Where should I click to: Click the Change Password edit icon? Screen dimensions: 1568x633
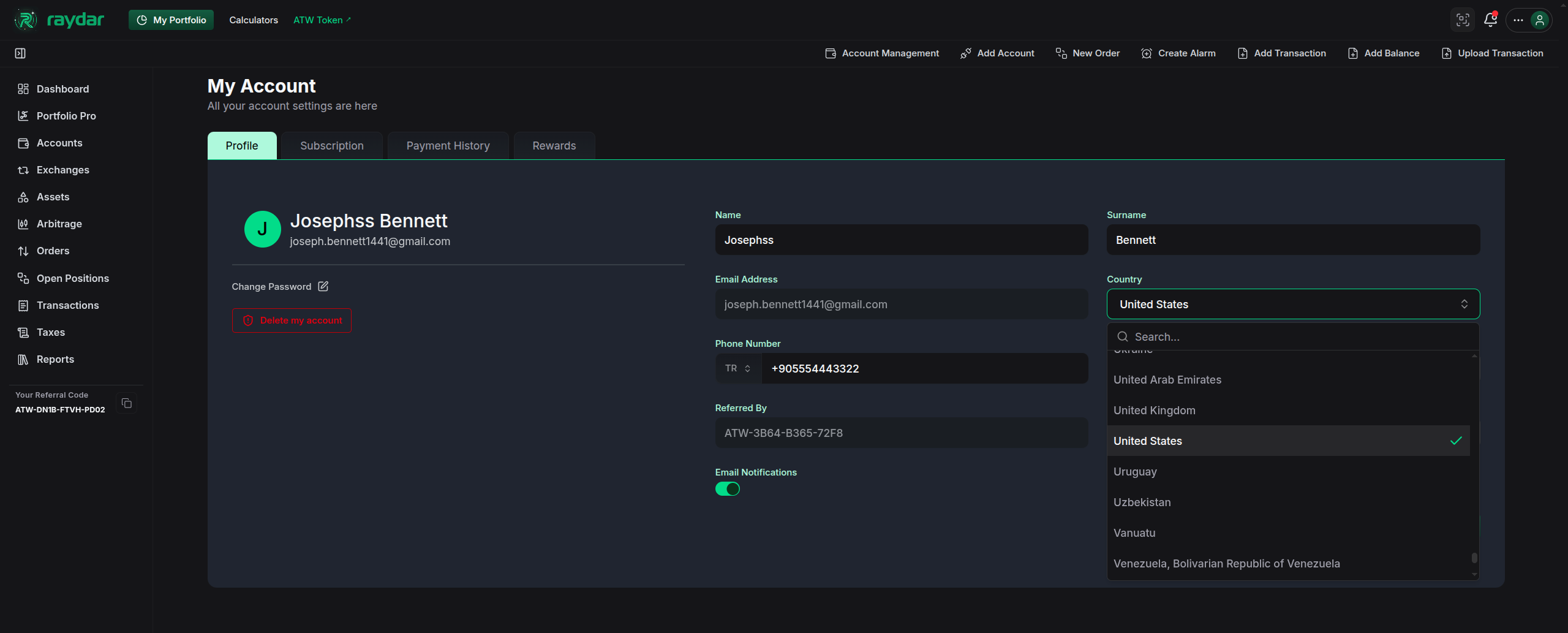(x=323, y=286)
